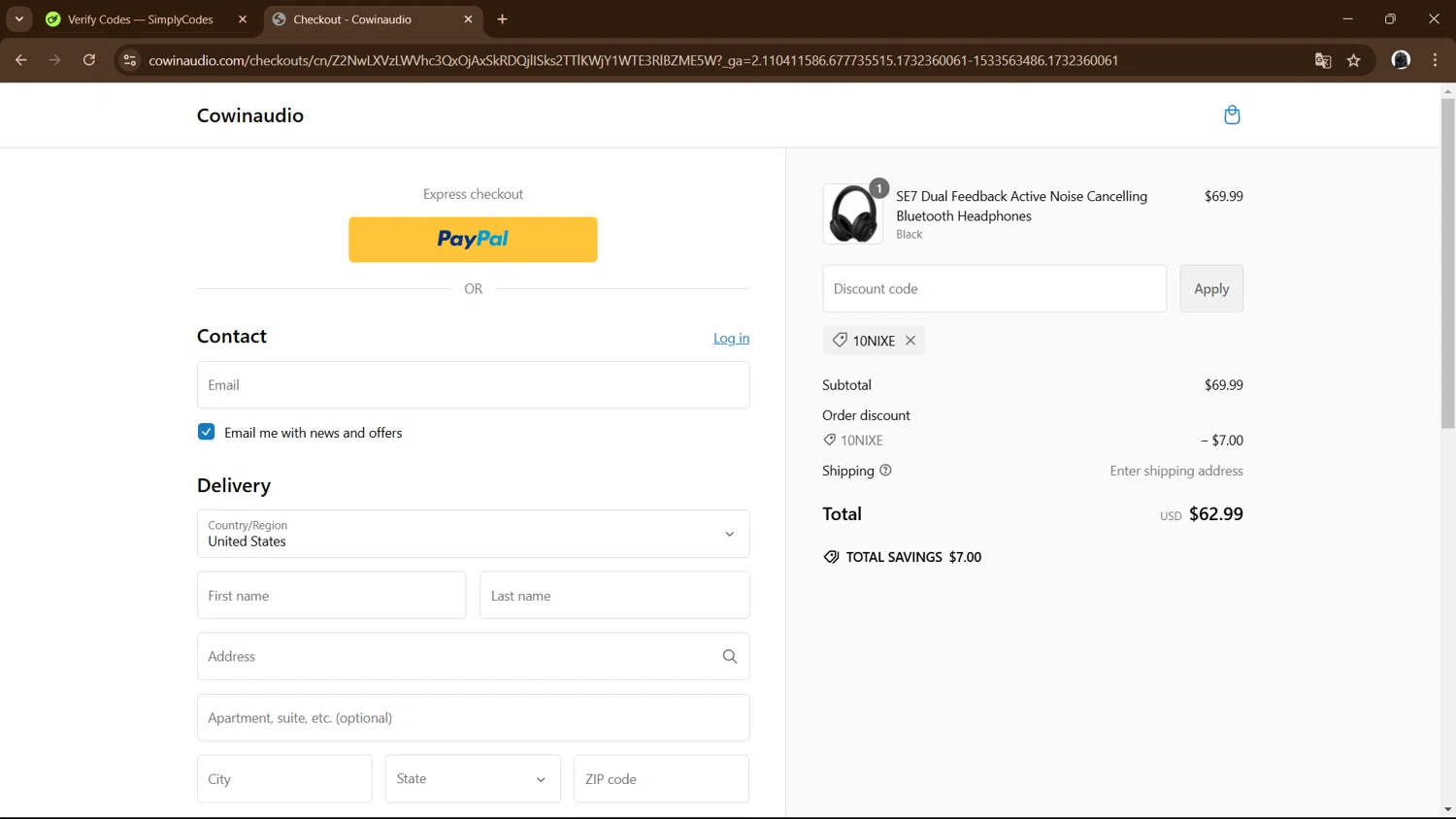The height and width of the screenshot is (819, 1456).
Task: Click the SE7 headphones product thumbnail
Action: click(853, 214)
